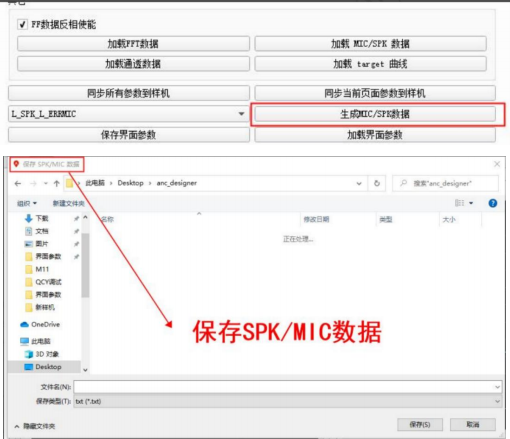Viewport: 510px width, 439px height.
Task: Click the 保存界面参数 button
Action: click(x=129, y=135)
